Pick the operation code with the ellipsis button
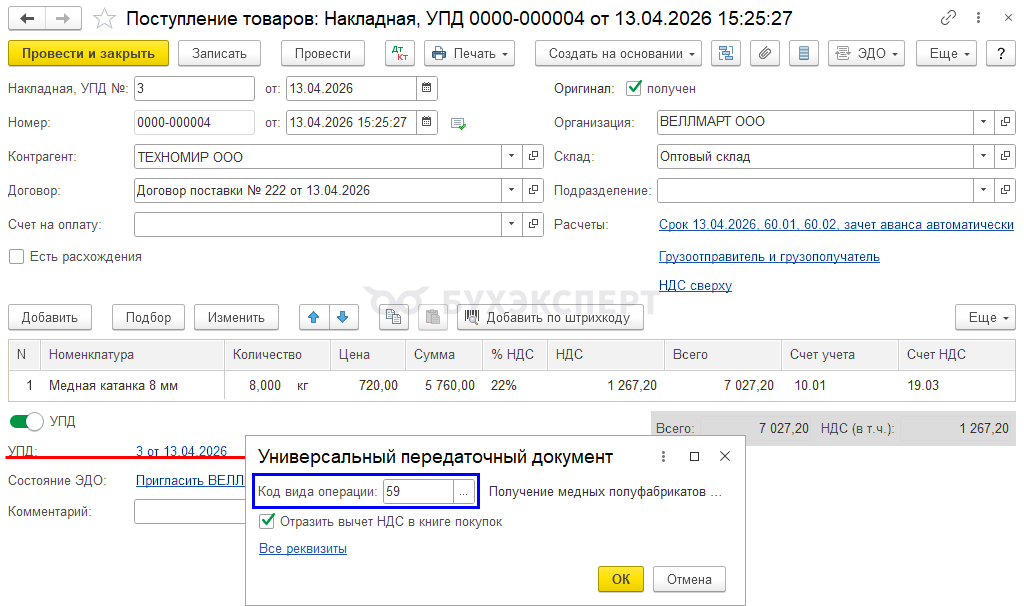This screenshot has width=1024, height=606. point(464,492)
